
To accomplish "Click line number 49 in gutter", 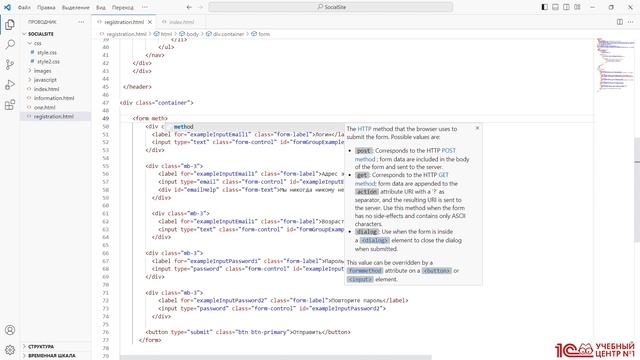I will pyautogui.click(x=106, y=118).
